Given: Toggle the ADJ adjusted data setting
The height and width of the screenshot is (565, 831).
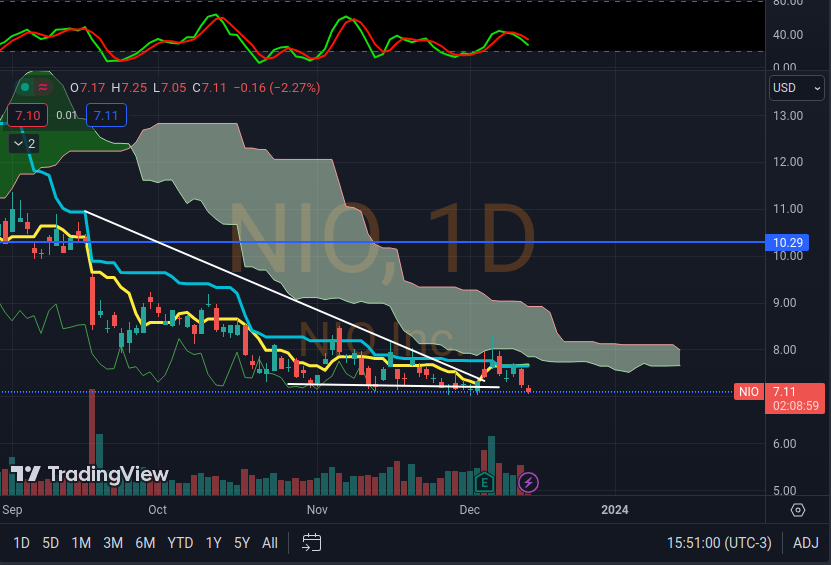Looking at the screenshot, I should pyautogui.click(x=806, y=543).
